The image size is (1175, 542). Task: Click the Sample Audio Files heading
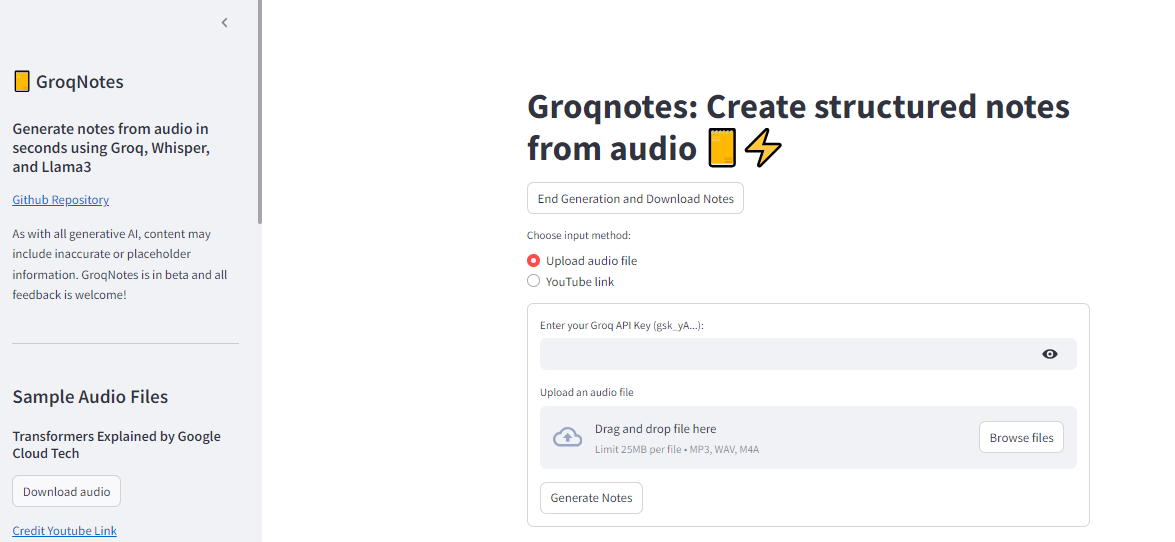click(x=90, y=397)
